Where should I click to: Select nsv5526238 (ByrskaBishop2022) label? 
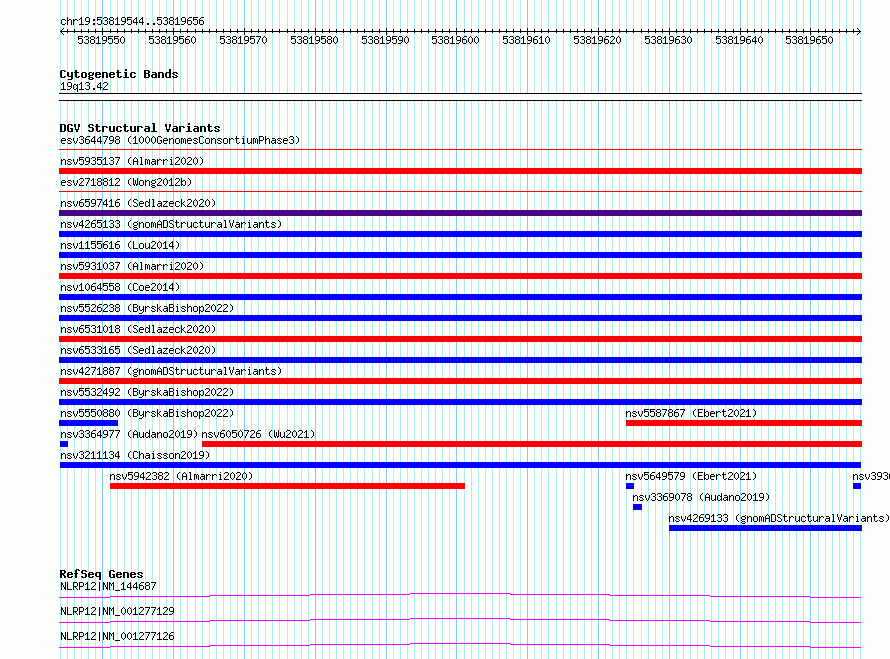[147, 308]
